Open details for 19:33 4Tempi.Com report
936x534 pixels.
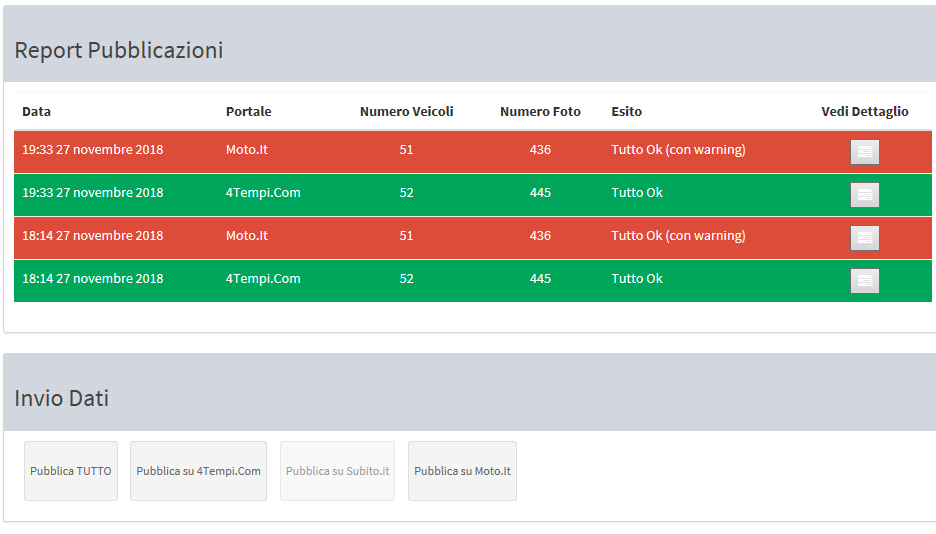click(x=864, y=194)
